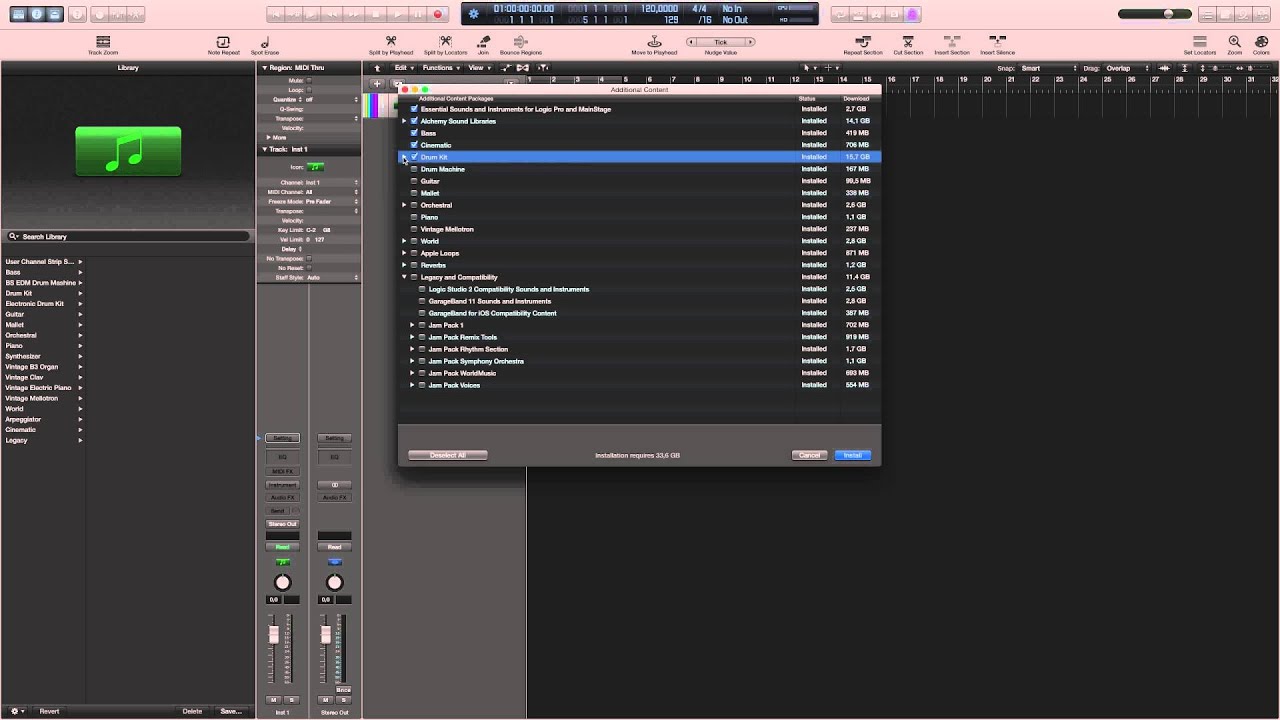Click the purple metronome button
This screenshot has height=720, width=1280.
tap(912, 15)
